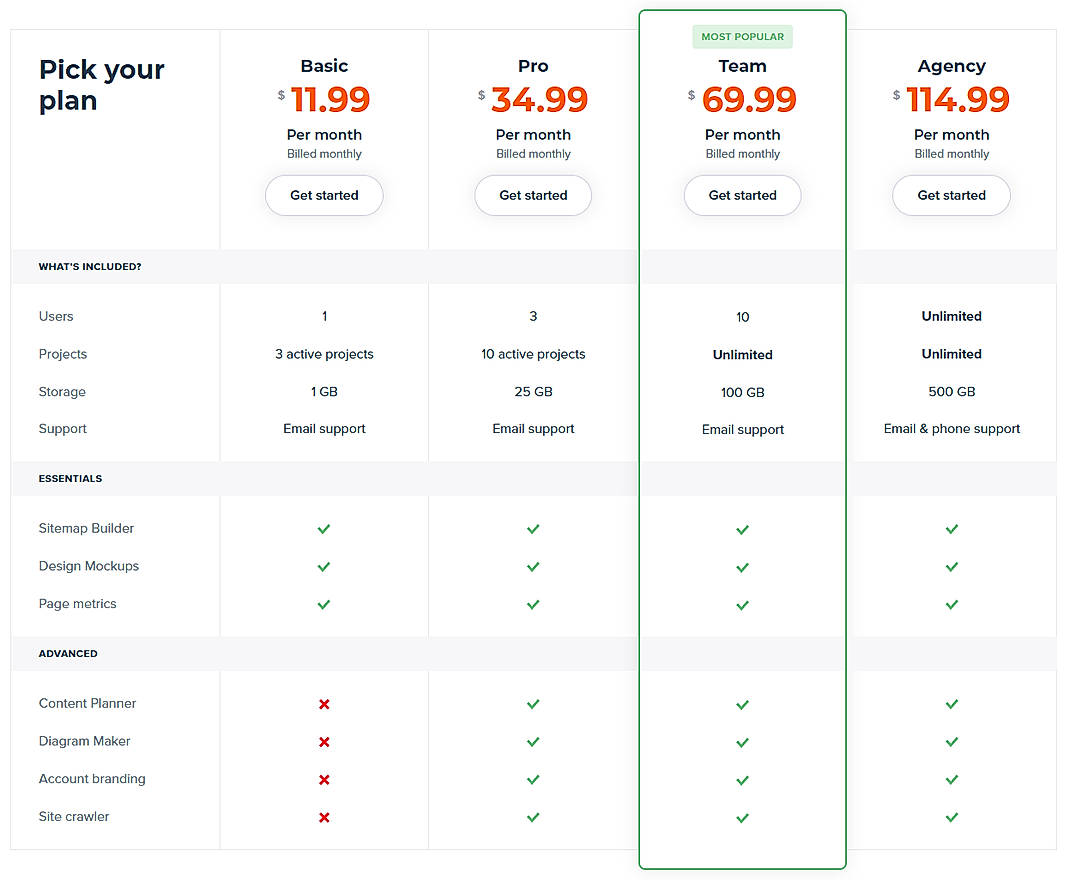This screenshot has width=1070, height=880.
Task: Click the Account branding feature label
Action: pyautogui.click(x=92, y=779)
